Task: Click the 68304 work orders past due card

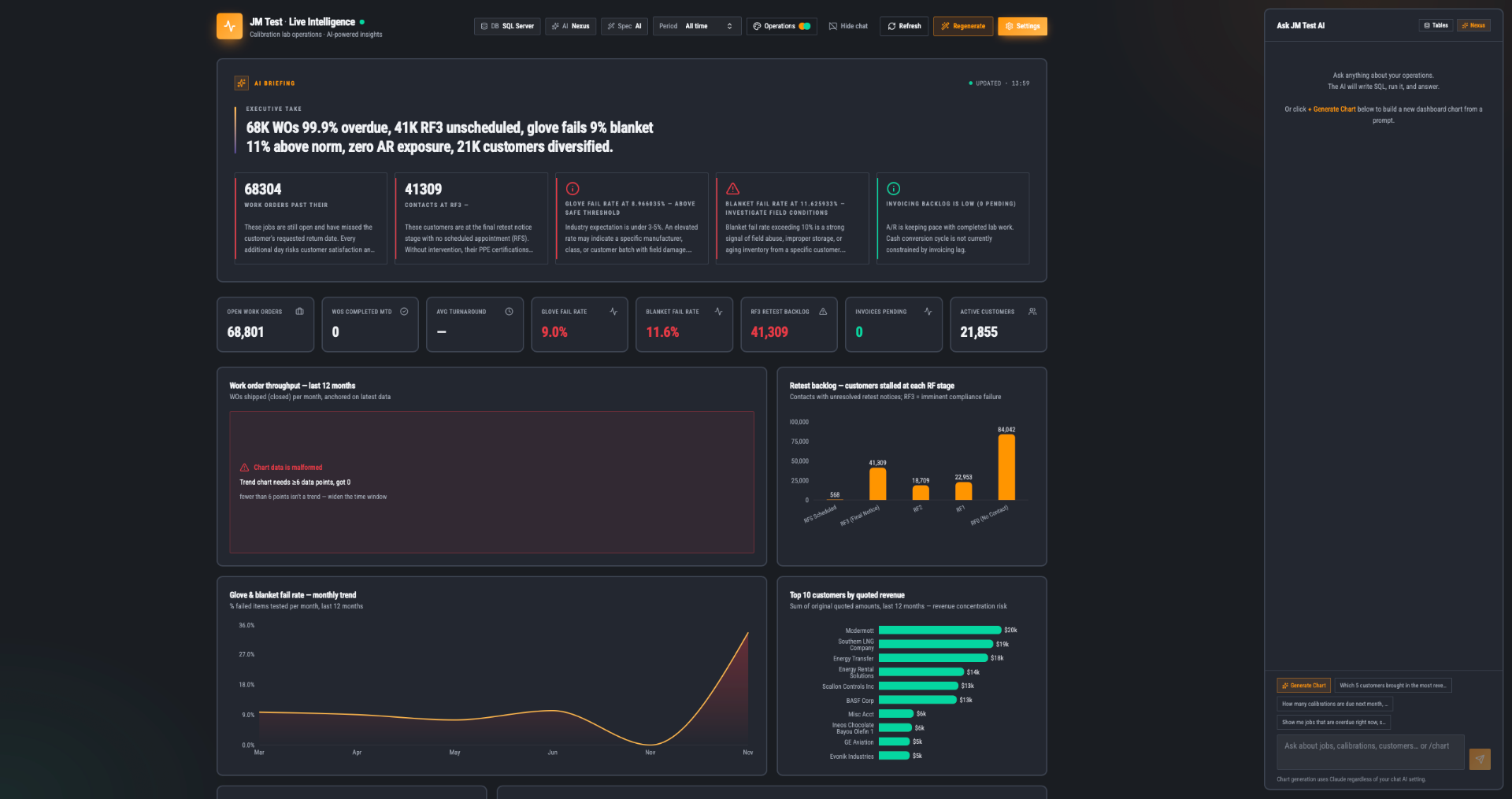Action: (311, 218)
